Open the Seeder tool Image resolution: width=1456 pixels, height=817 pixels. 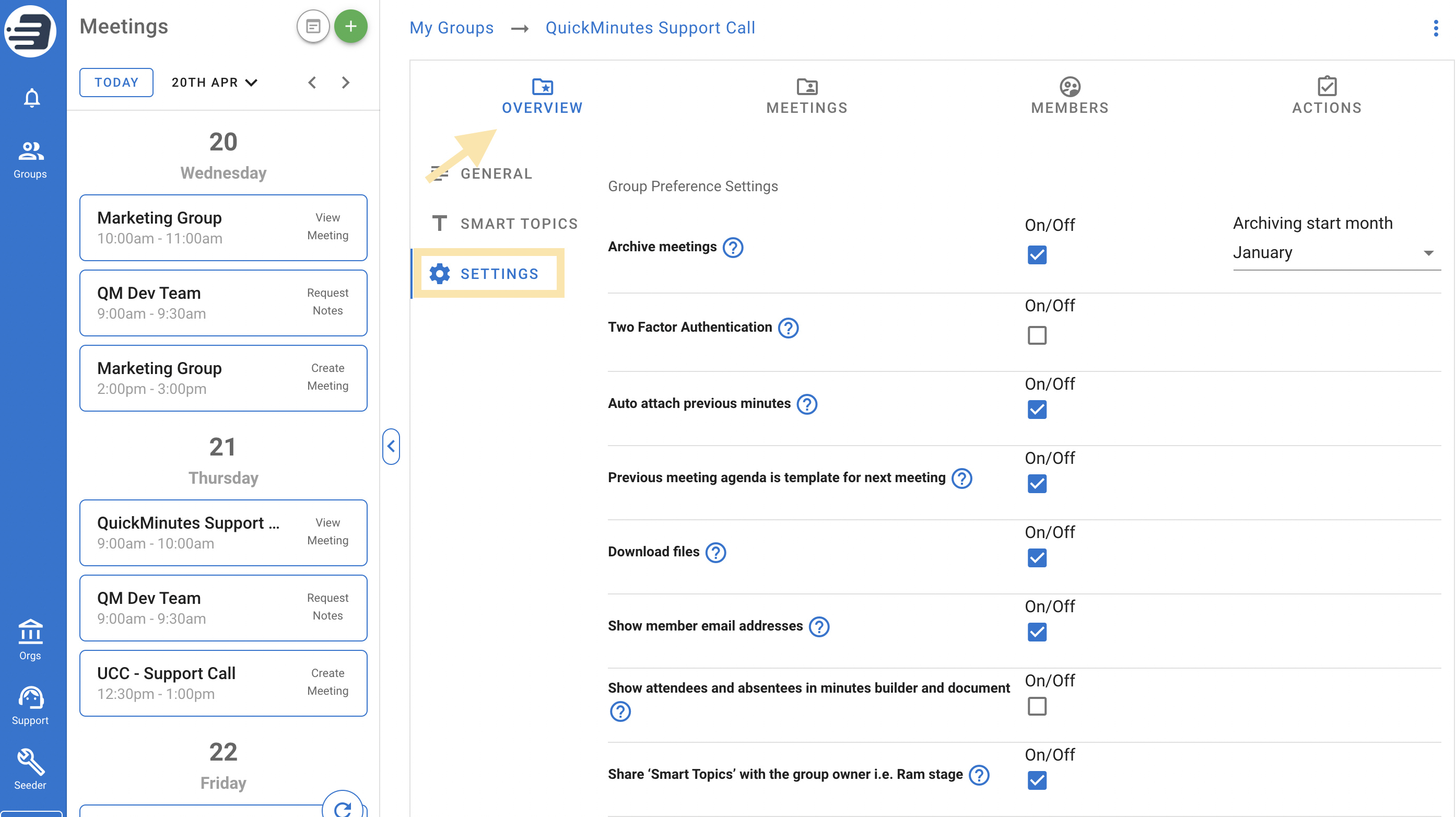(x=30, y=770)
